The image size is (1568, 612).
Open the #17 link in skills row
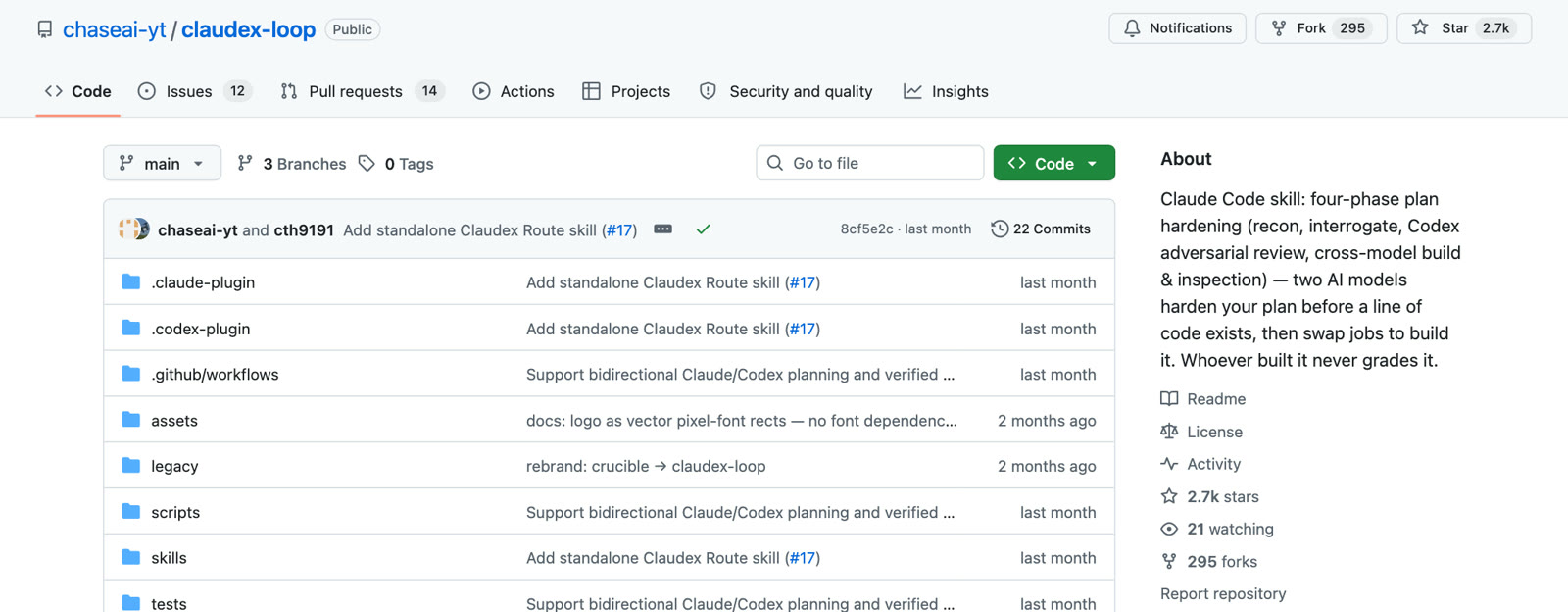[803, 558]
